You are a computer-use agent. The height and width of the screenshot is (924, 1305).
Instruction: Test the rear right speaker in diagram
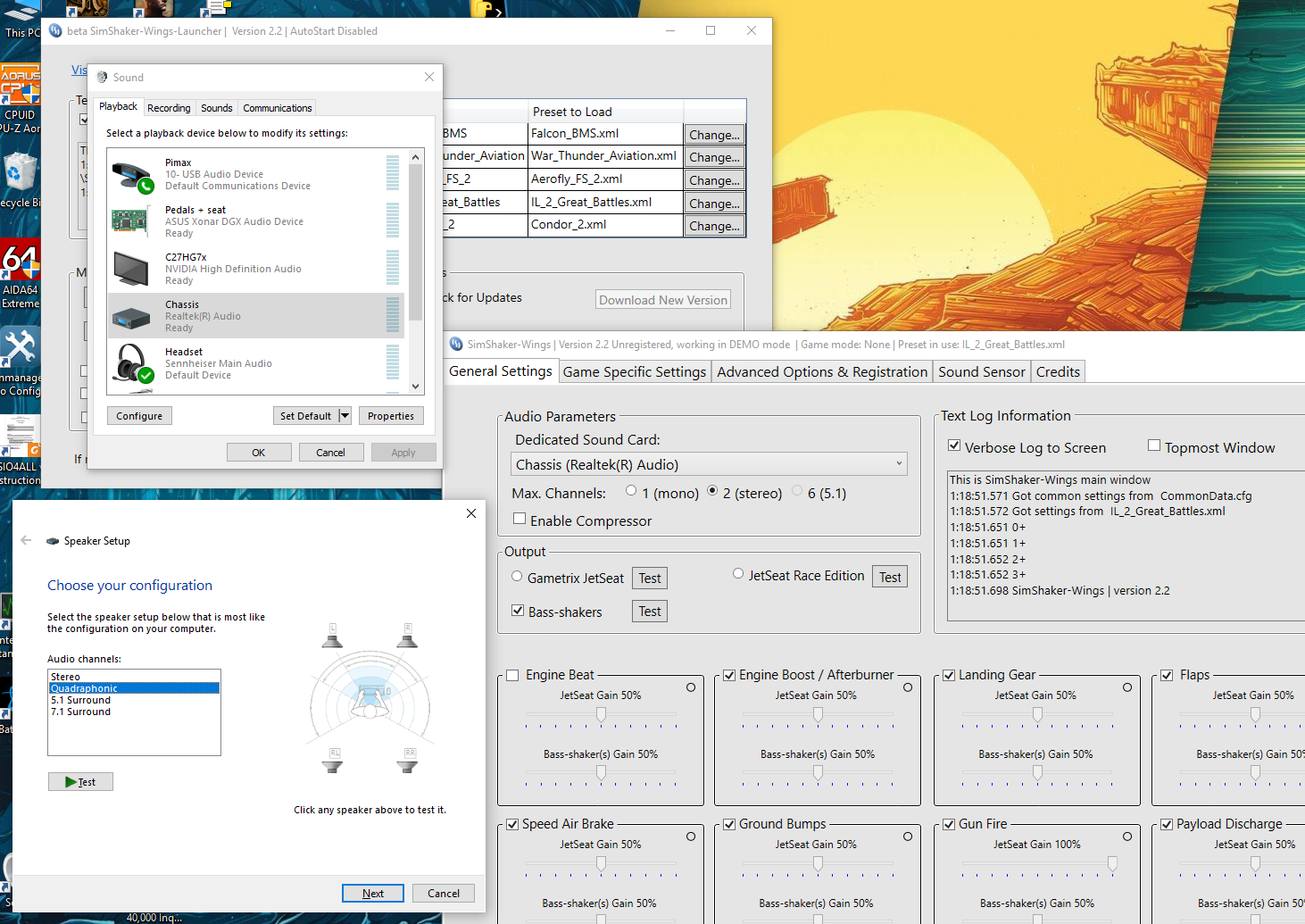[x=408, y=761]
